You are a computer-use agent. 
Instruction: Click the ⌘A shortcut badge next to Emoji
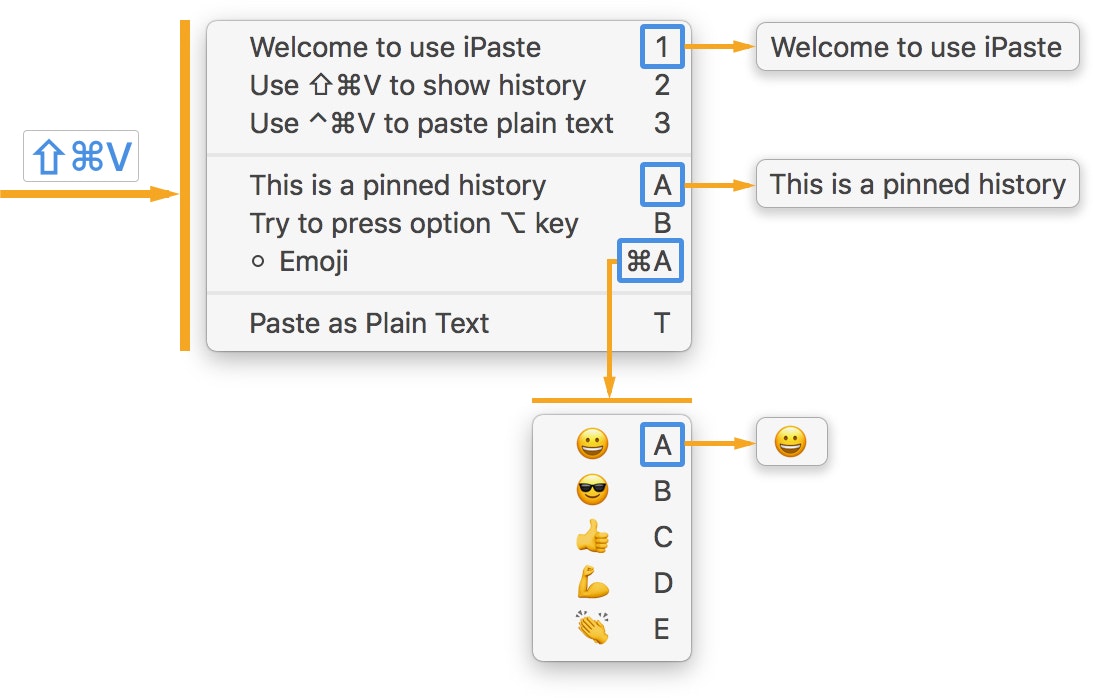point(650,261)
